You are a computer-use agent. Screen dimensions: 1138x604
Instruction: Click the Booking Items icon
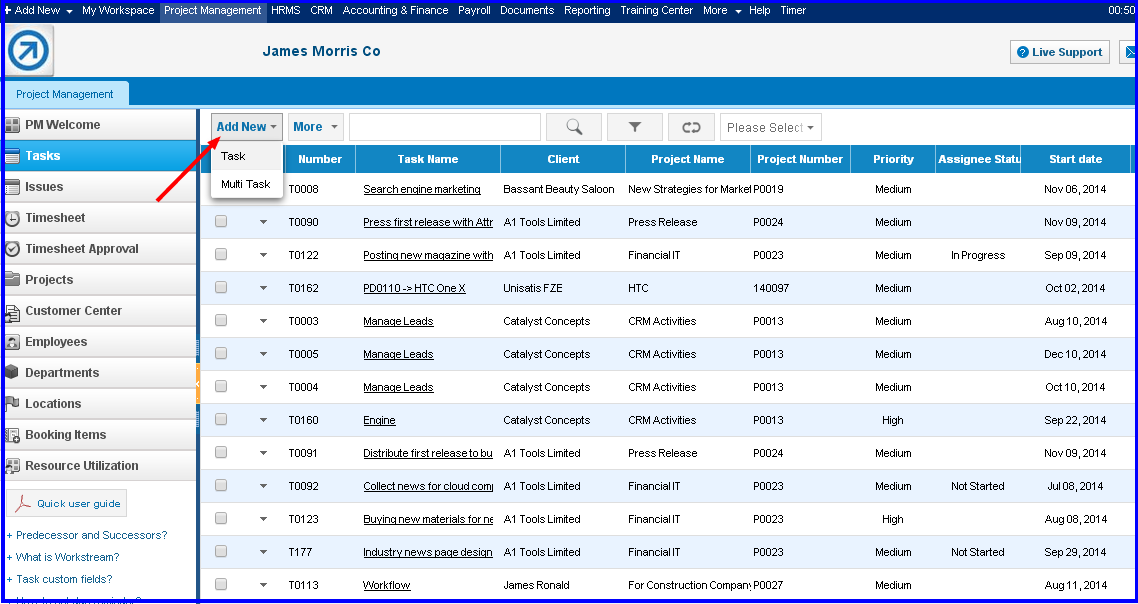(x=12, y=435)
